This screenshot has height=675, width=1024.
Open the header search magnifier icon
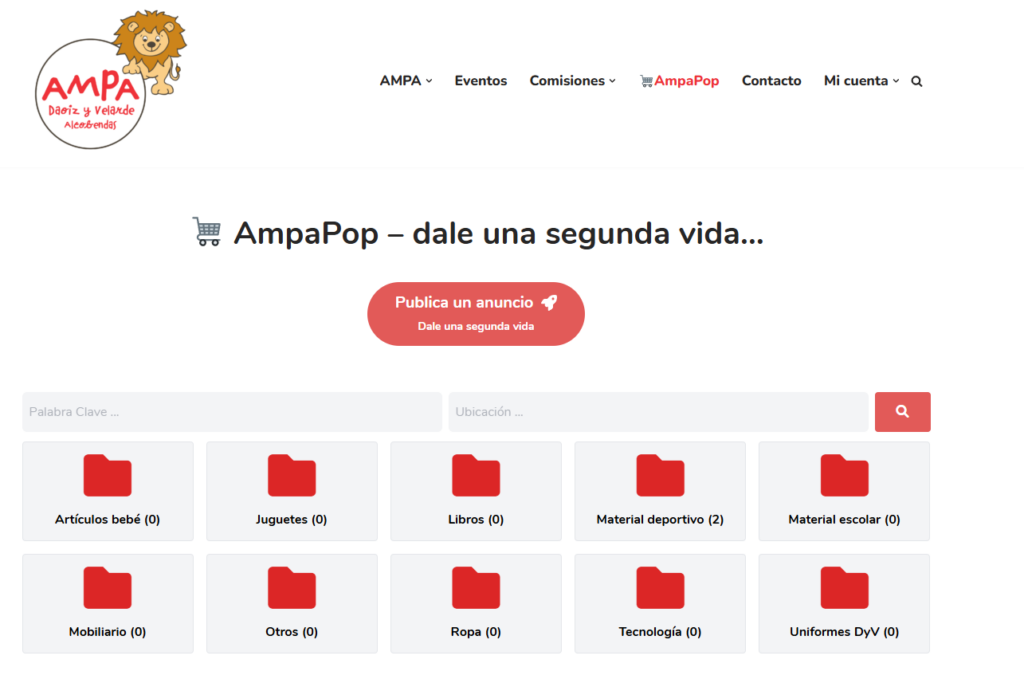coord(917,82)
